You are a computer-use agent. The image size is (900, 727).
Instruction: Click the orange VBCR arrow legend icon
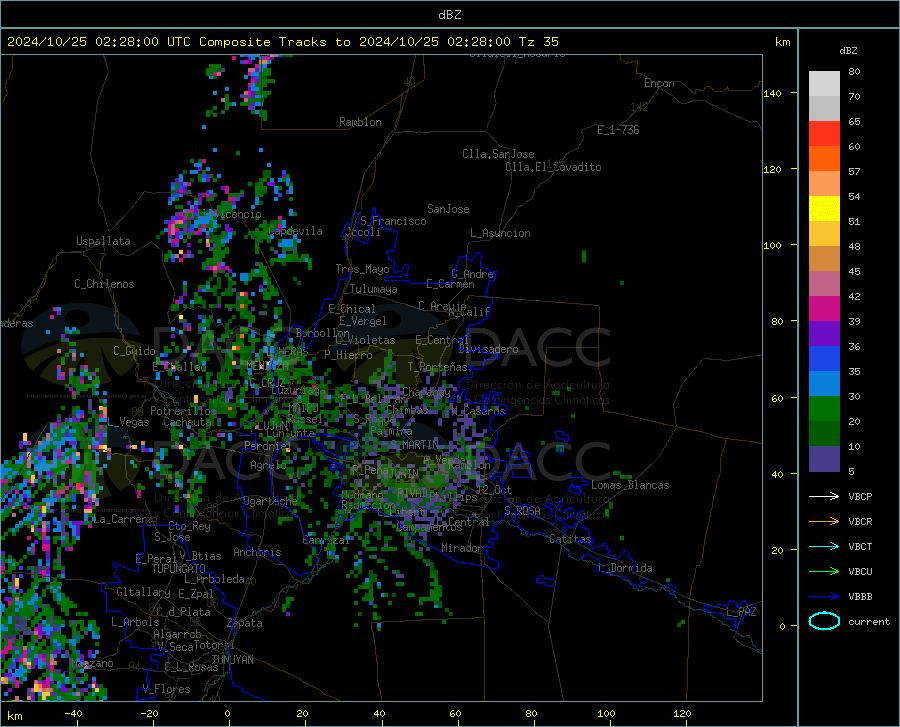(x=824, y=522)
